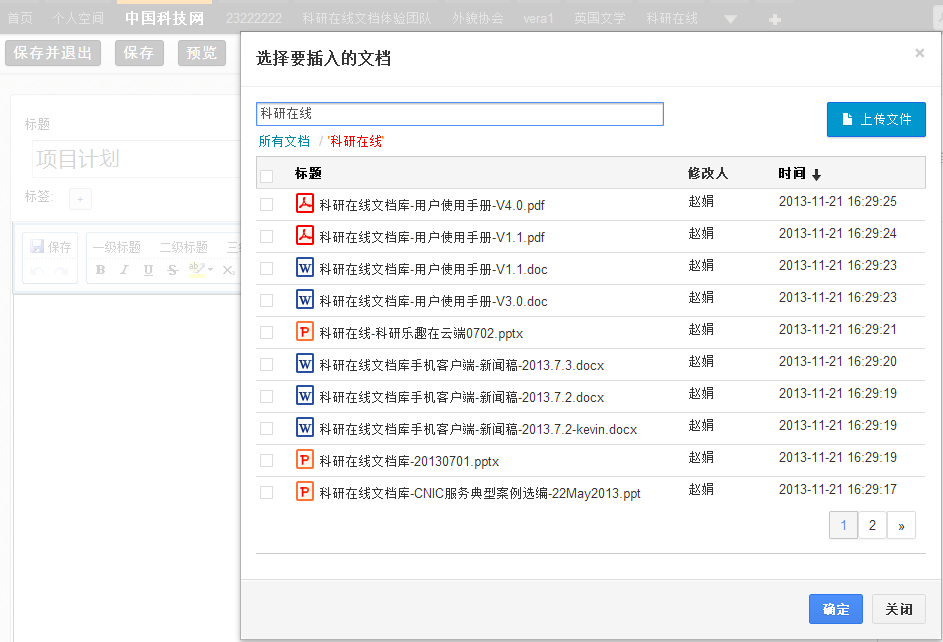
Task: Select checkbox for 新闻稿-2013.7.2-kevin.docx
Action: pyautogui.click(x=266, y=429)
